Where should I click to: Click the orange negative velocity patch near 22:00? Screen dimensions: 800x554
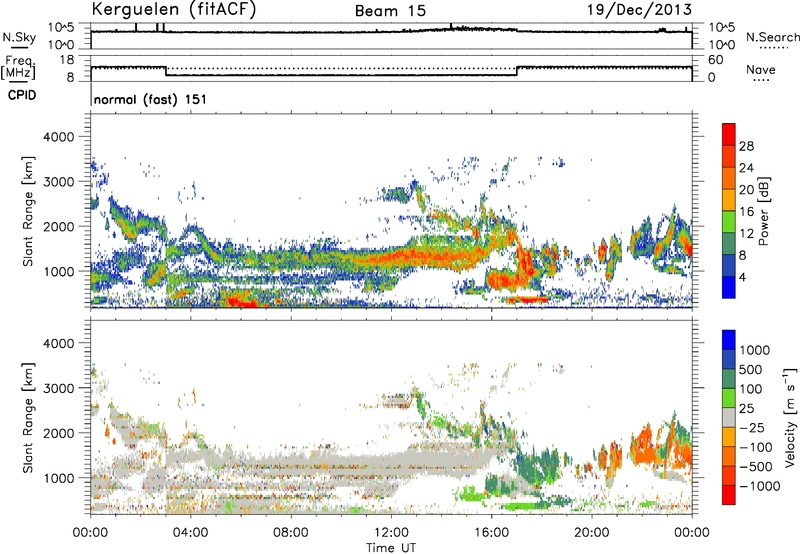pyautogui.click(x=644, y=445)
